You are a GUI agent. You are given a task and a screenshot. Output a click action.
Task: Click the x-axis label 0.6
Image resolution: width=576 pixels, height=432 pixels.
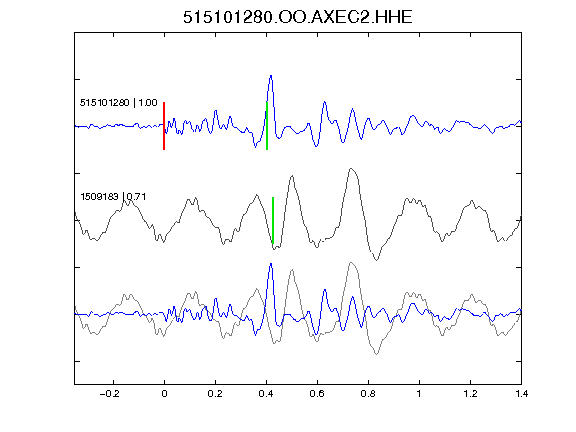(x=317, y=394)
